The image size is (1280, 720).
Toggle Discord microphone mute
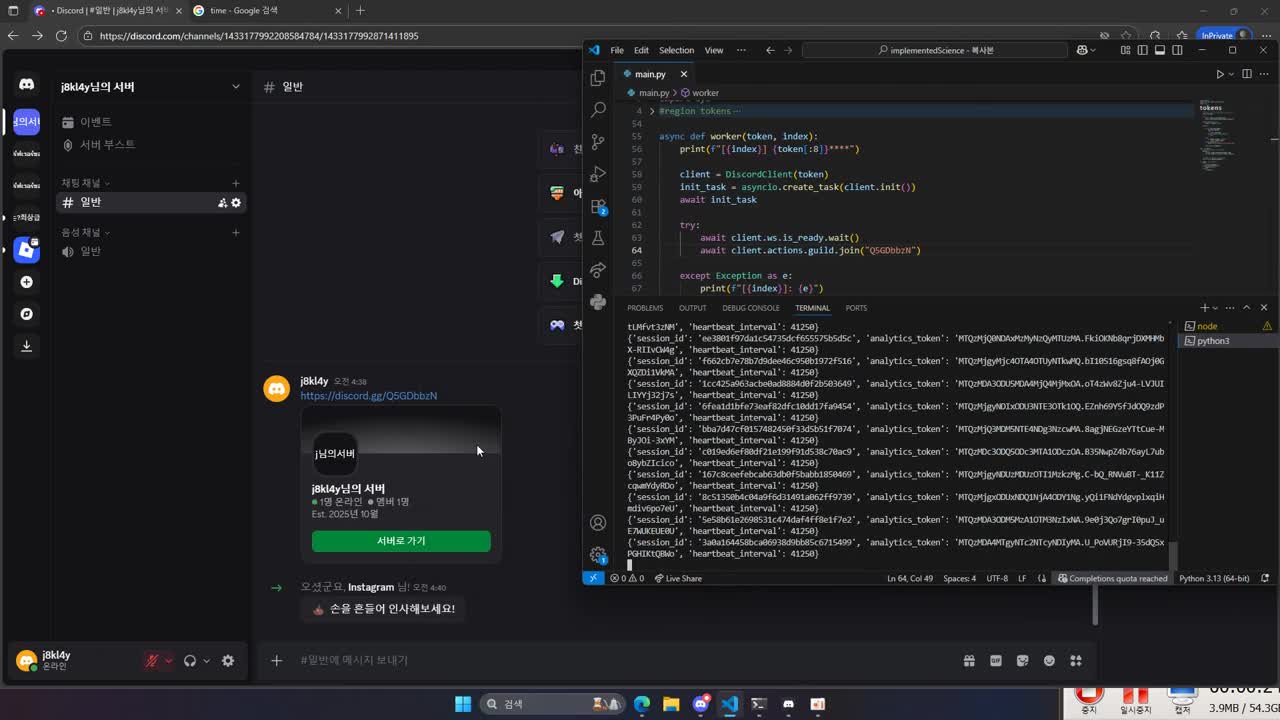pyautogui.click(x=152, y=661)
